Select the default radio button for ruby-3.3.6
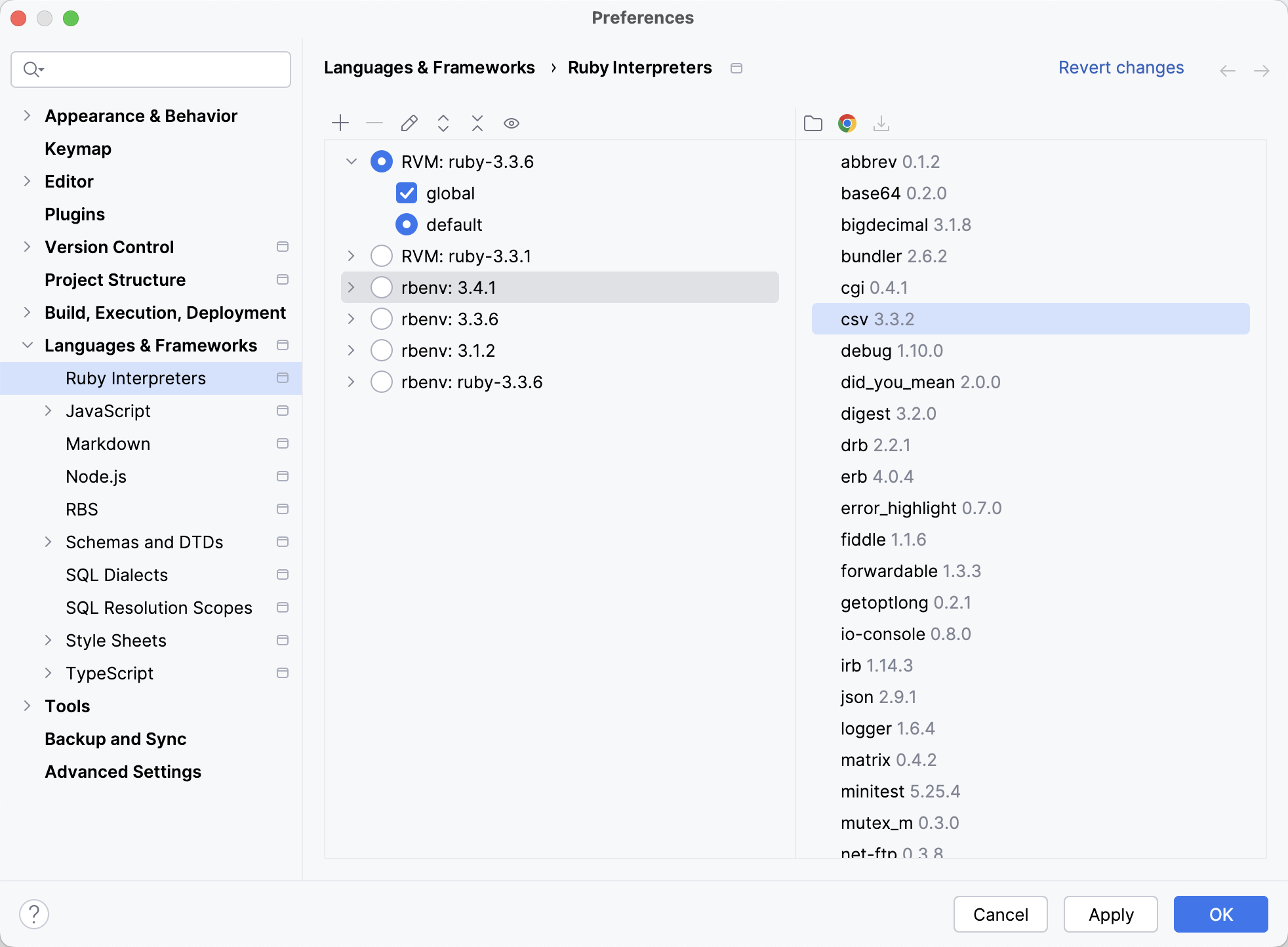 (406, 224)
